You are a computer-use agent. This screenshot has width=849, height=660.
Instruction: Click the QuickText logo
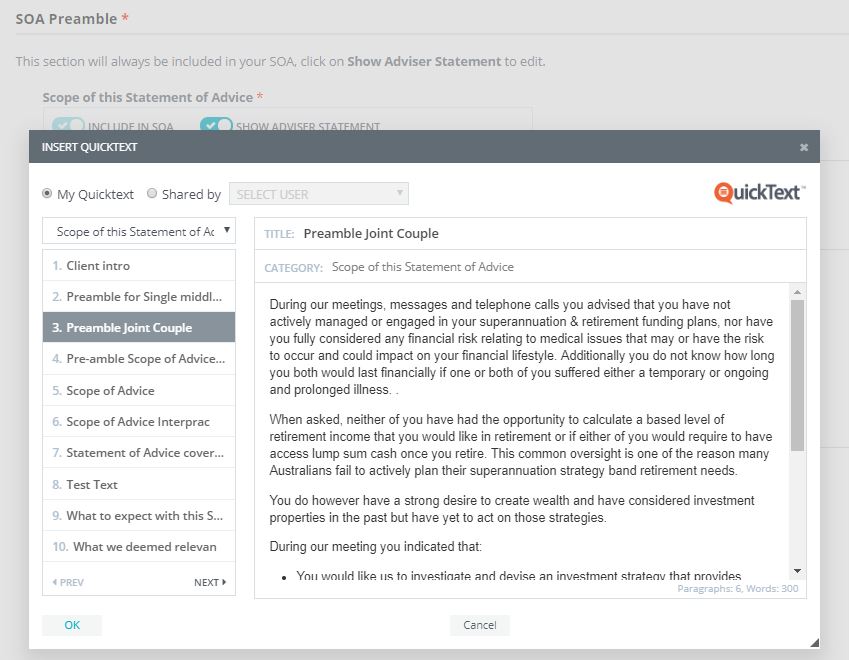[x=759, y=193]
